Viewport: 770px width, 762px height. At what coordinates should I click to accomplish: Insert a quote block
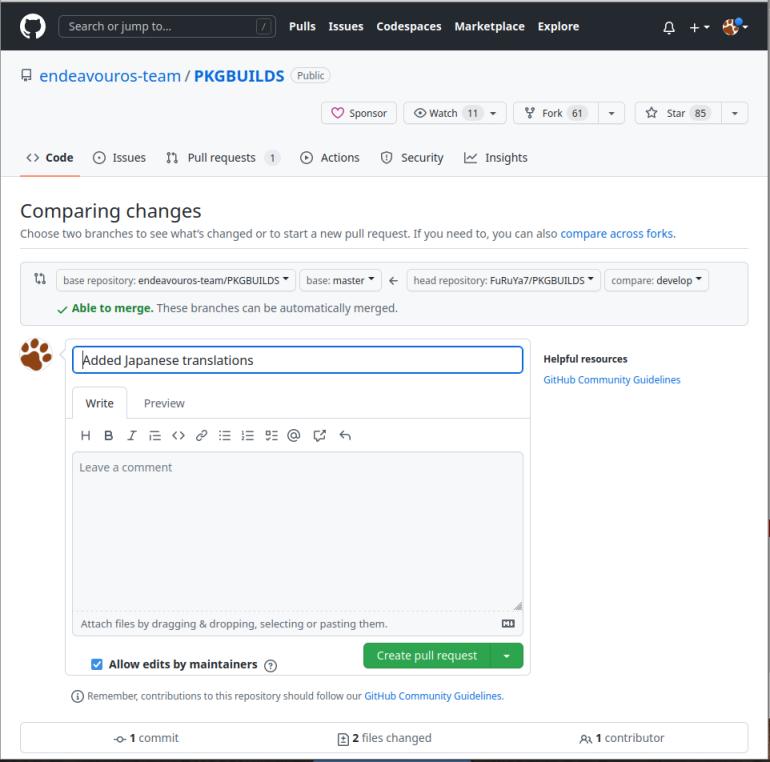click(155, 435)
